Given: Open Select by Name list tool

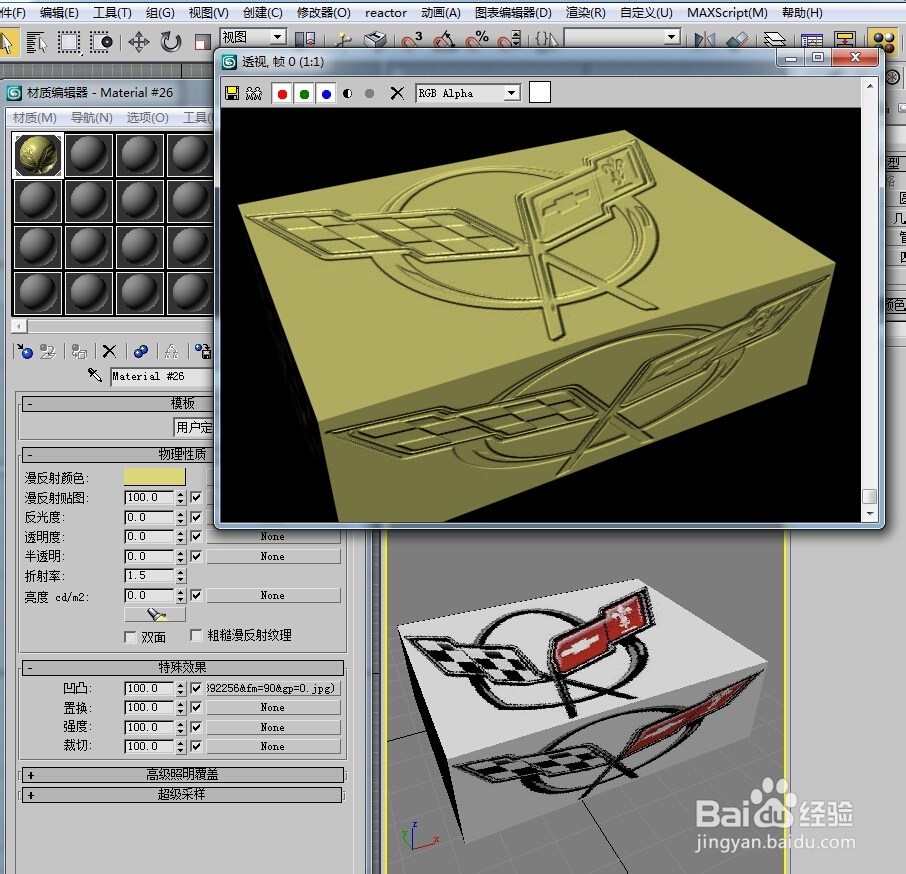Looking at the screenshot, I should 36,43.
